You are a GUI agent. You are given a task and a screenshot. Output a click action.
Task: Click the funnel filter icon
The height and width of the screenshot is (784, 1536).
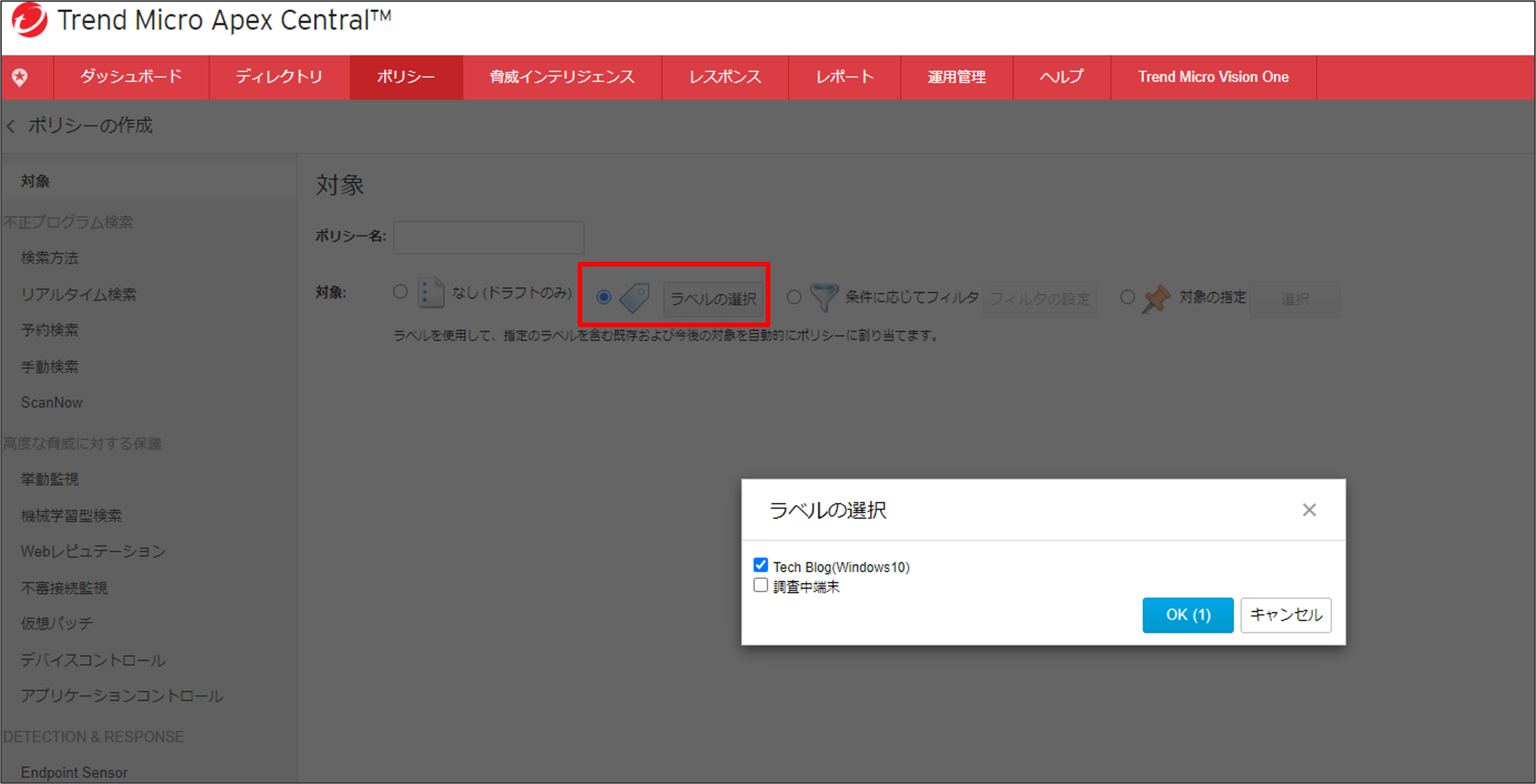[x=825, y=297]
